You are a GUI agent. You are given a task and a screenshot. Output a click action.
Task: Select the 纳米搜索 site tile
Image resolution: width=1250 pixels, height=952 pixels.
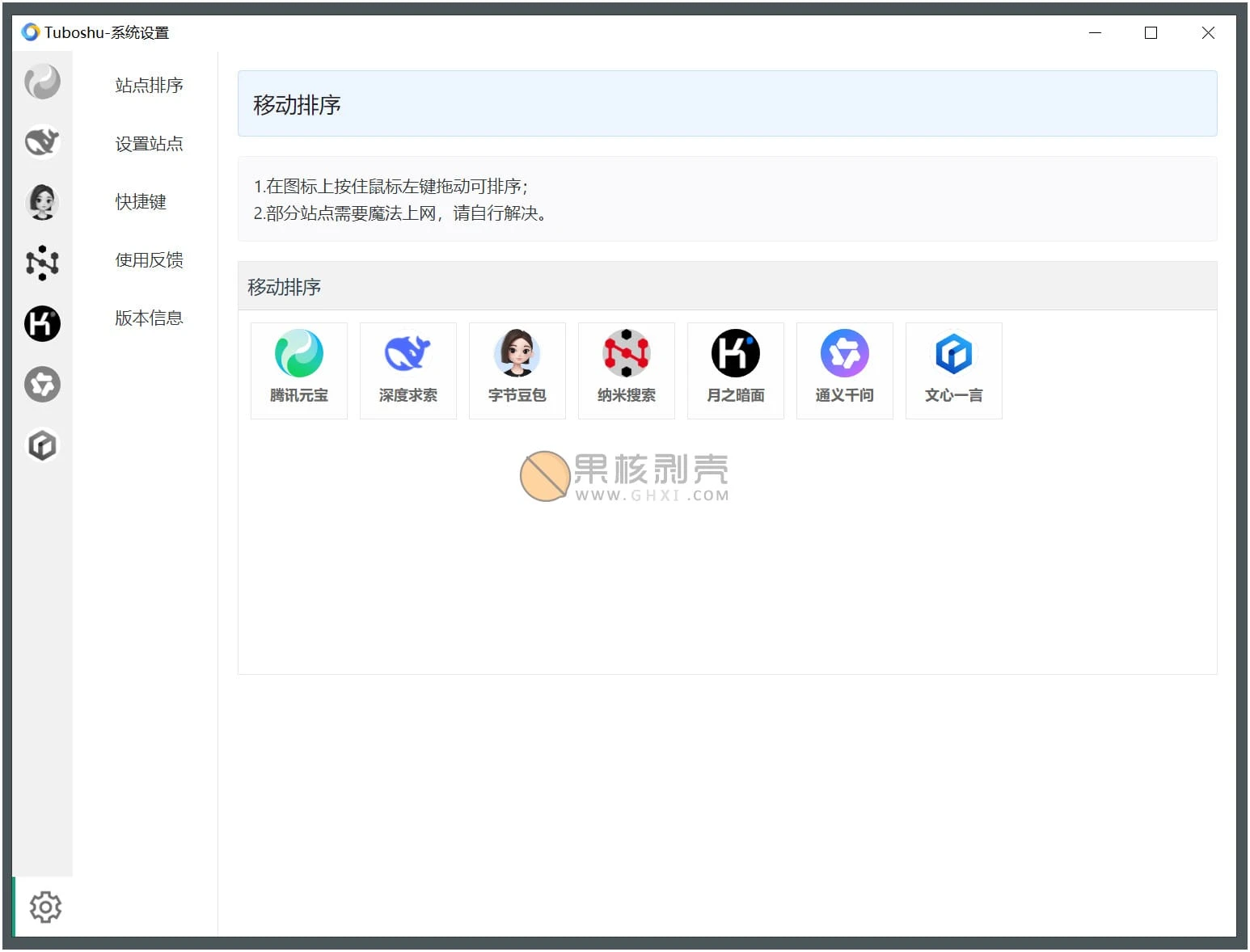[x=627, y=371]
